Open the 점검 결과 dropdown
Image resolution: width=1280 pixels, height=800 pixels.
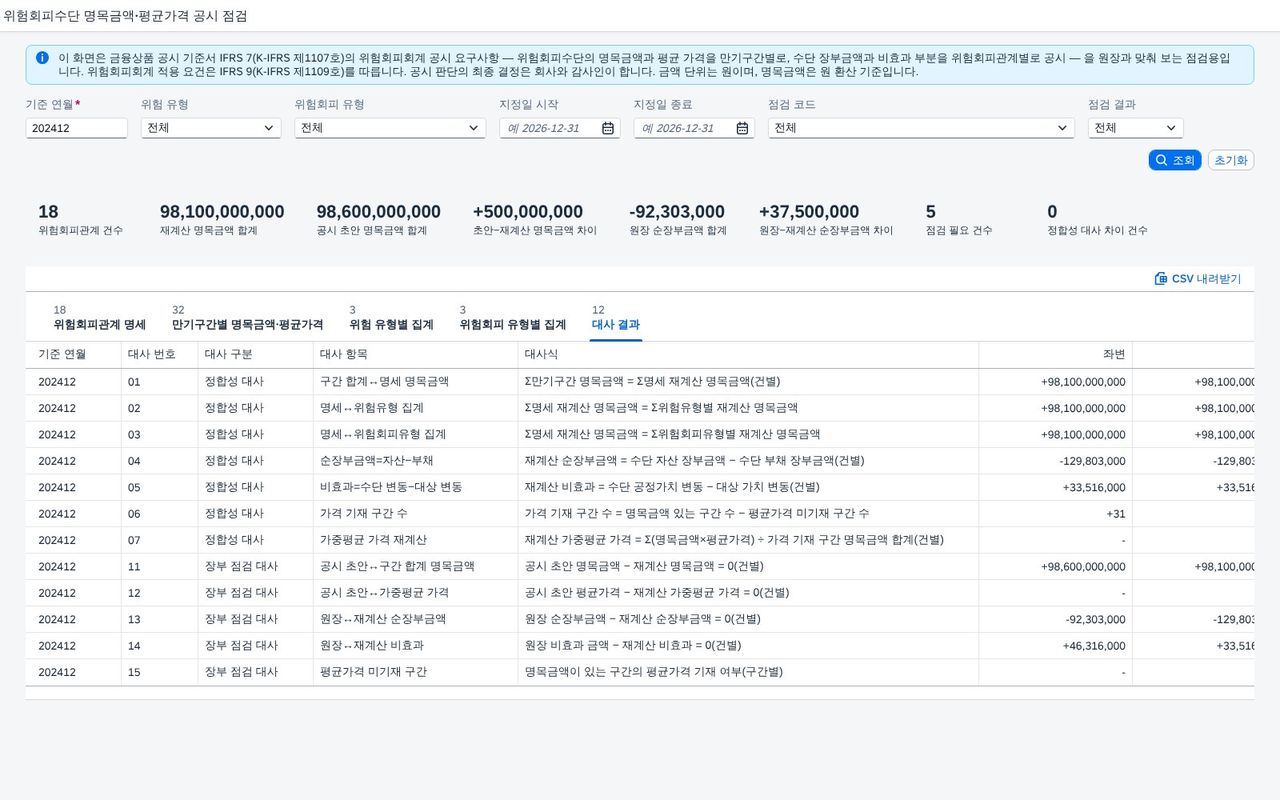point(1136,128)
